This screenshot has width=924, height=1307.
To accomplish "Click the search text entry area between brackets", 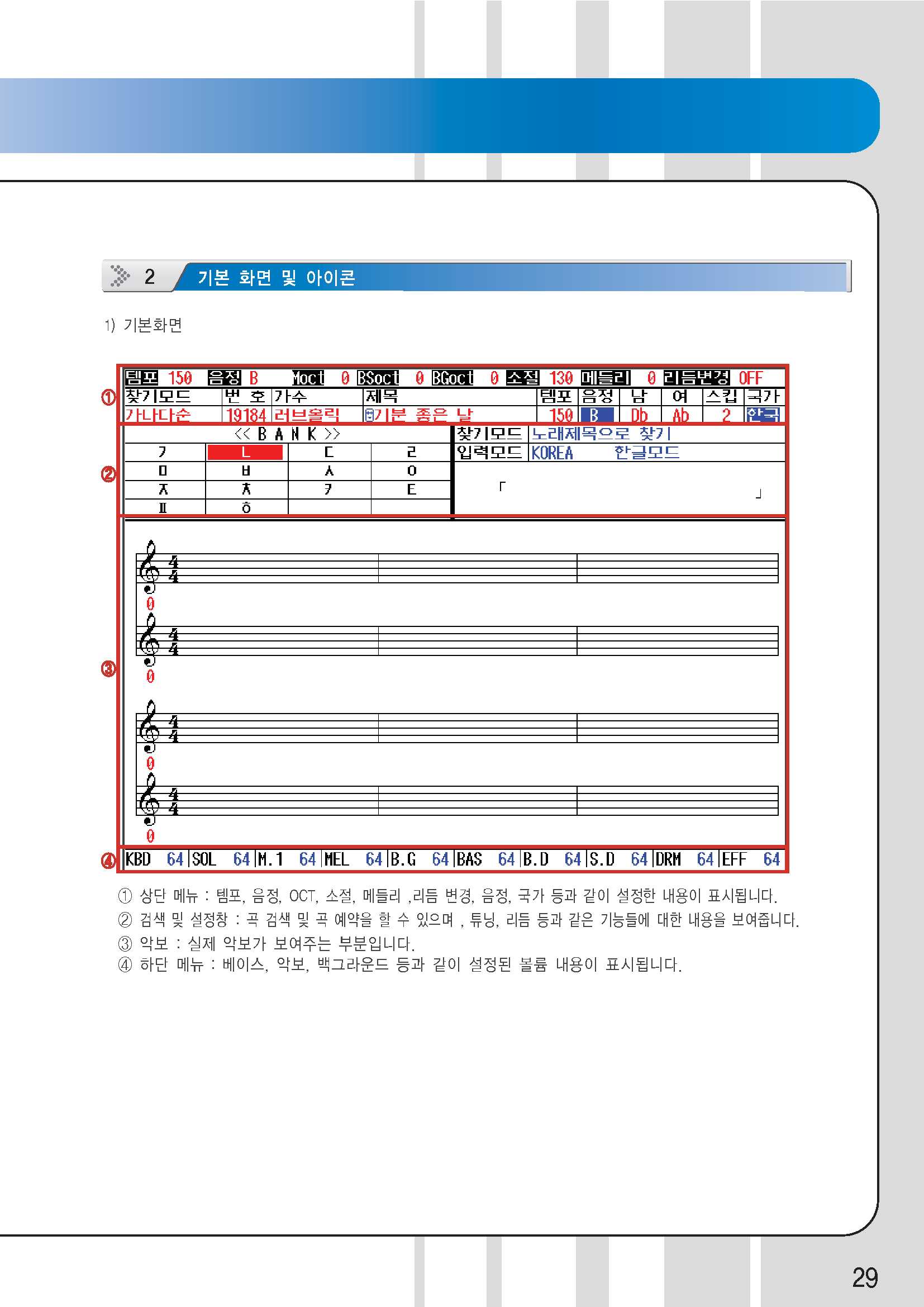I will pyautogui.click(x=630, y=489).
